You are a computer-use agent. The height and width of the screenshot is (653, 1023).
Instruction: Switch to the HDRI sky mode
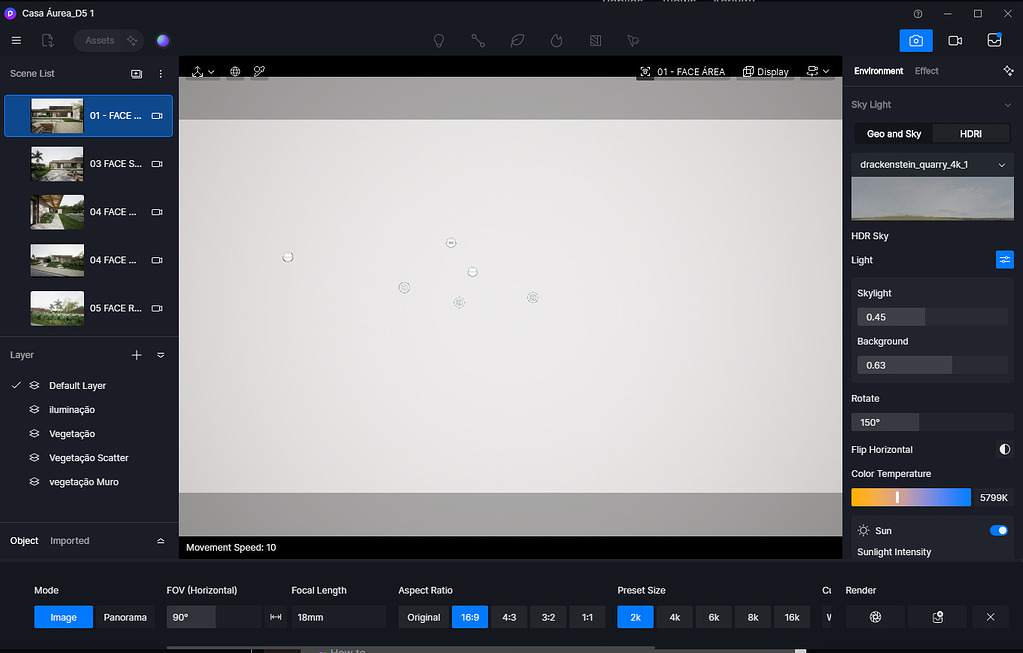pyautogui.click(x=971, y=132)
